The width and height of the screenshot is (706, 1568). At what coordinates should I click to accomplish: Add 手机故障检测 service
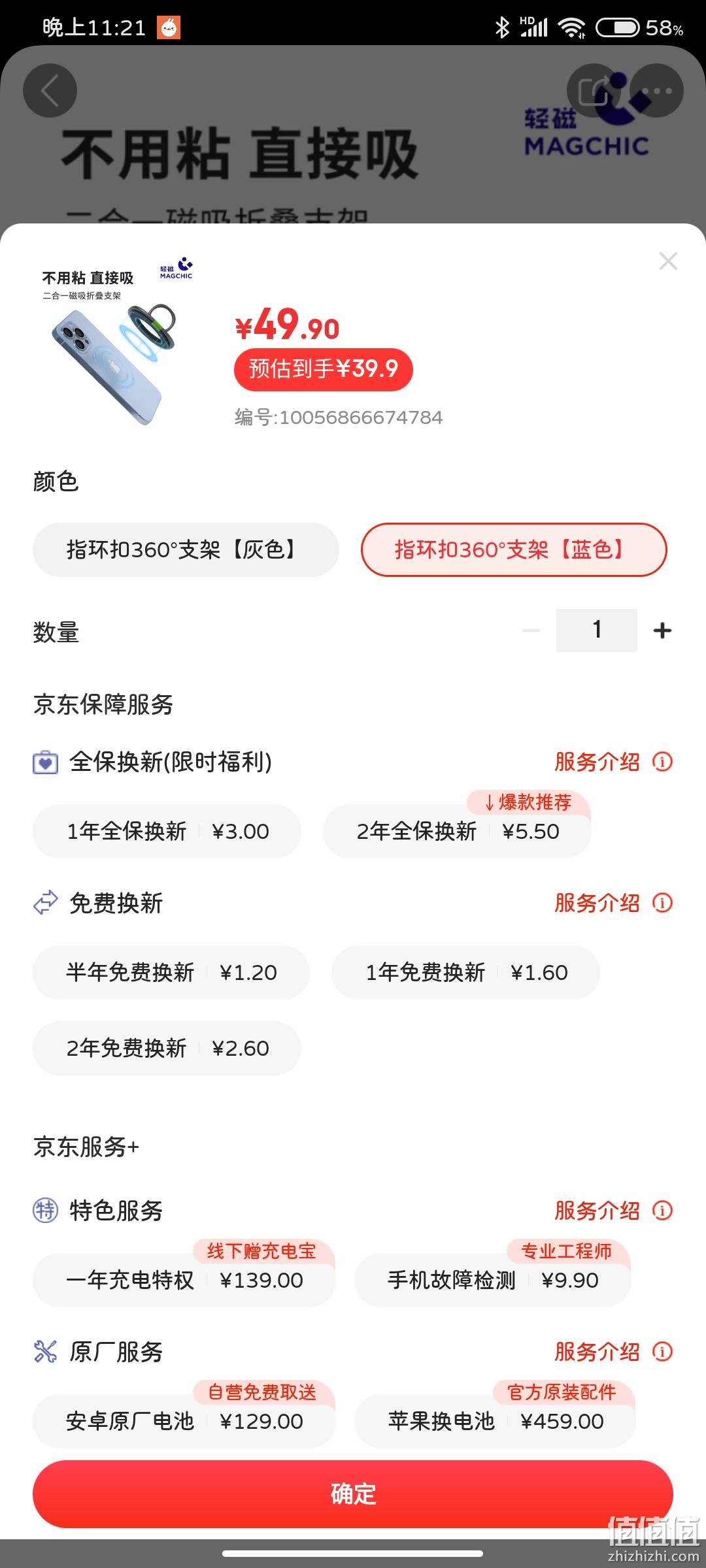pos(493,1280)
